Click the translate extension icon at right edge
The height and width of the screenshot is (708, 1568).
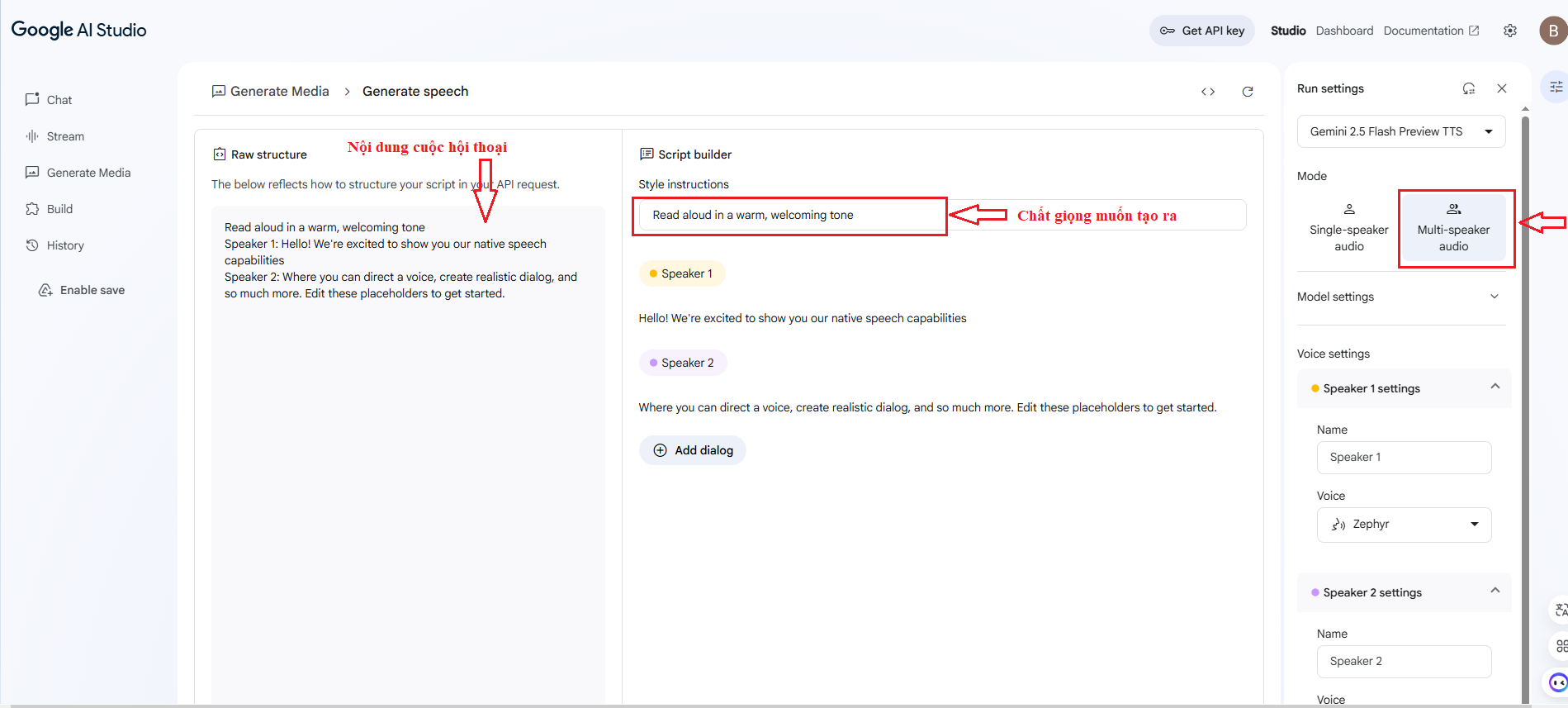[x=1559, y=610]
